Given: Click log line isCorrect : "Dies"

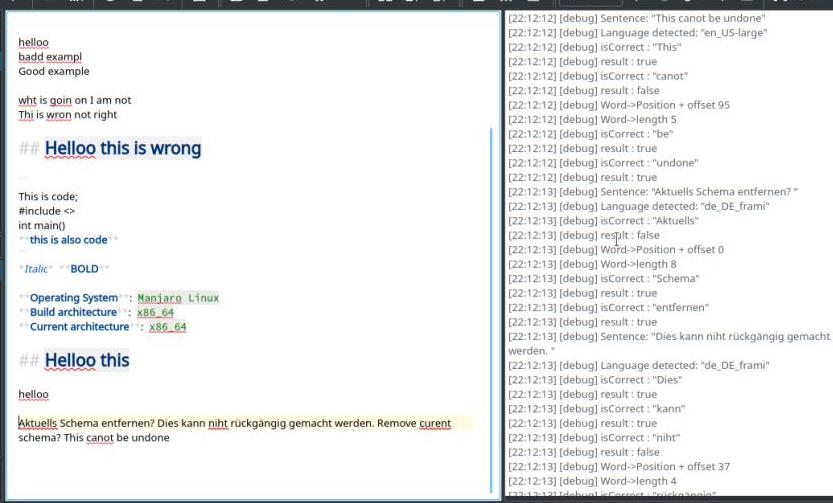Looking at the screenshot, I should (595, 380).
